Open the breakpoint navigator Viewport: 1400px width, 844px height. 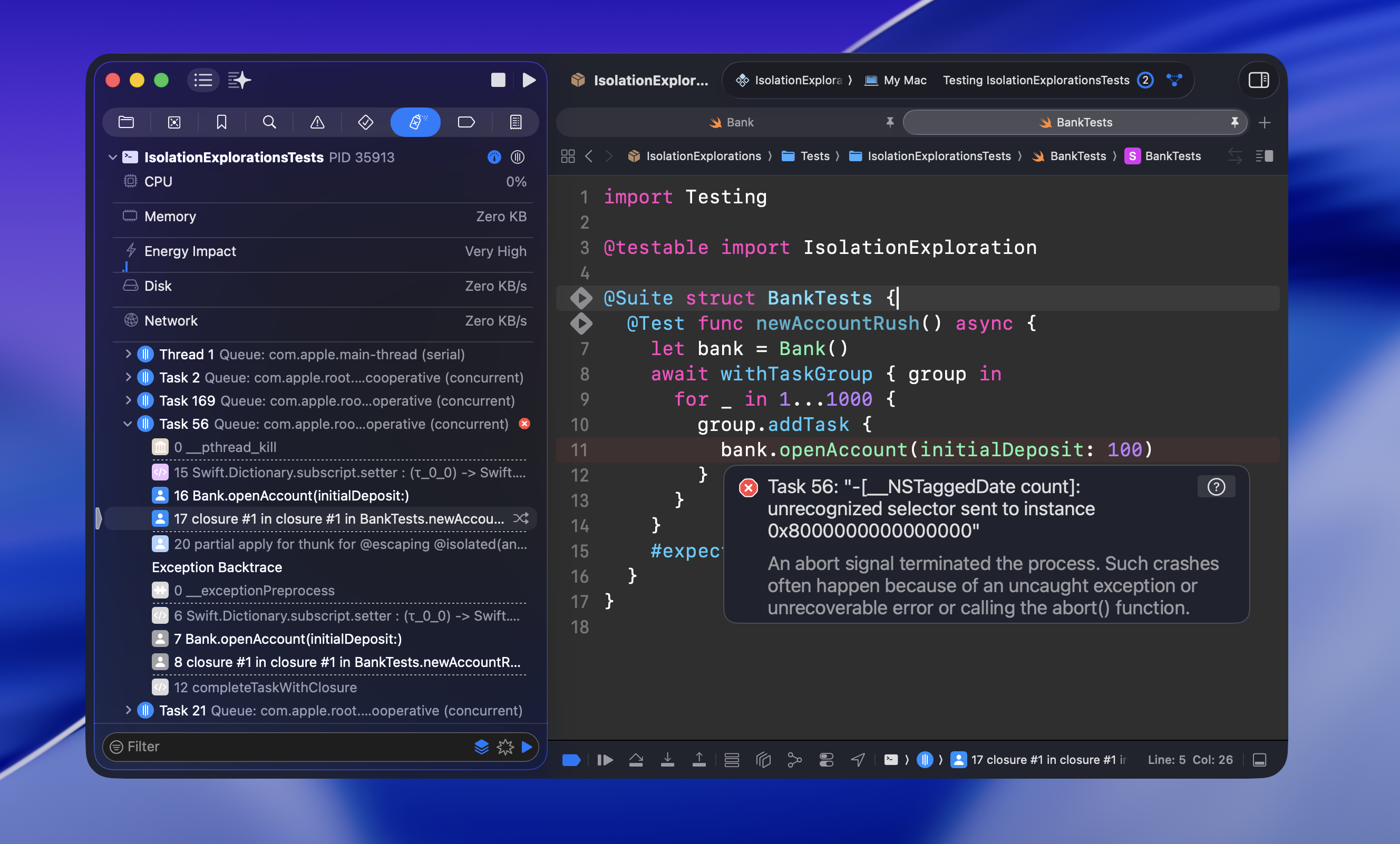click(465, 122)
